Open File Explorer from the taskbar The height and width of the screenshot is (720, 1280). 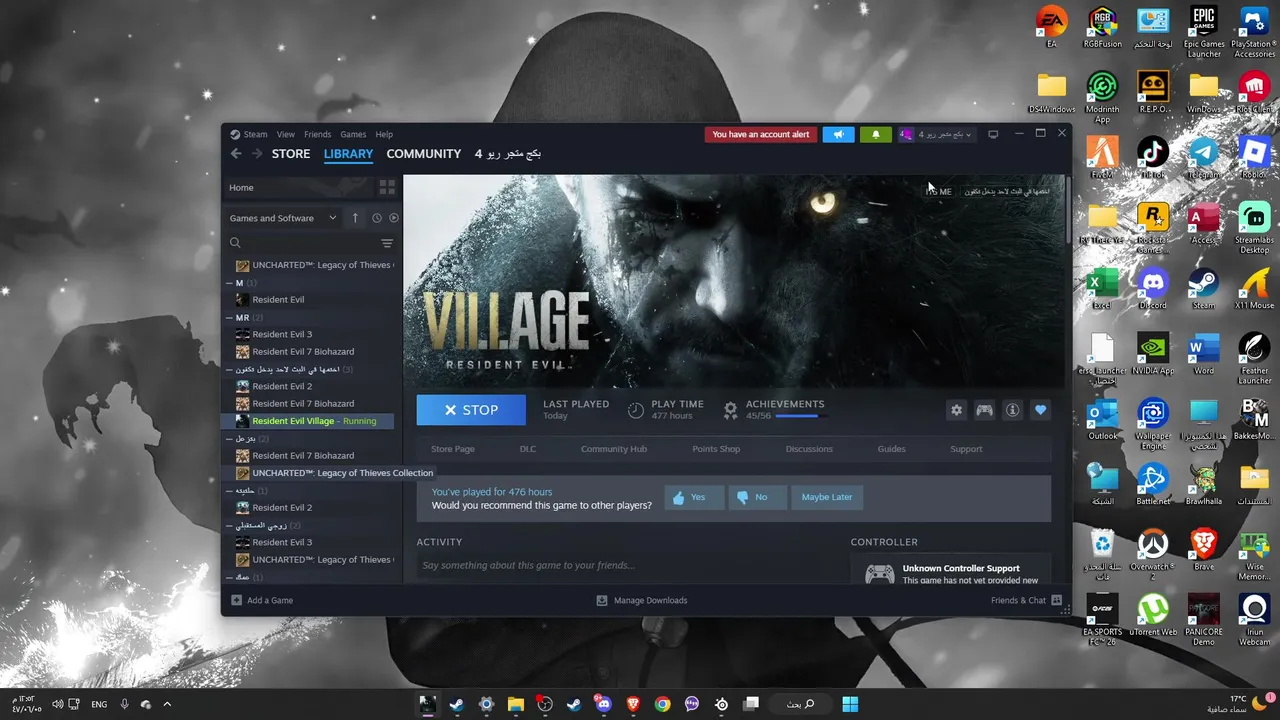[515, 704]
